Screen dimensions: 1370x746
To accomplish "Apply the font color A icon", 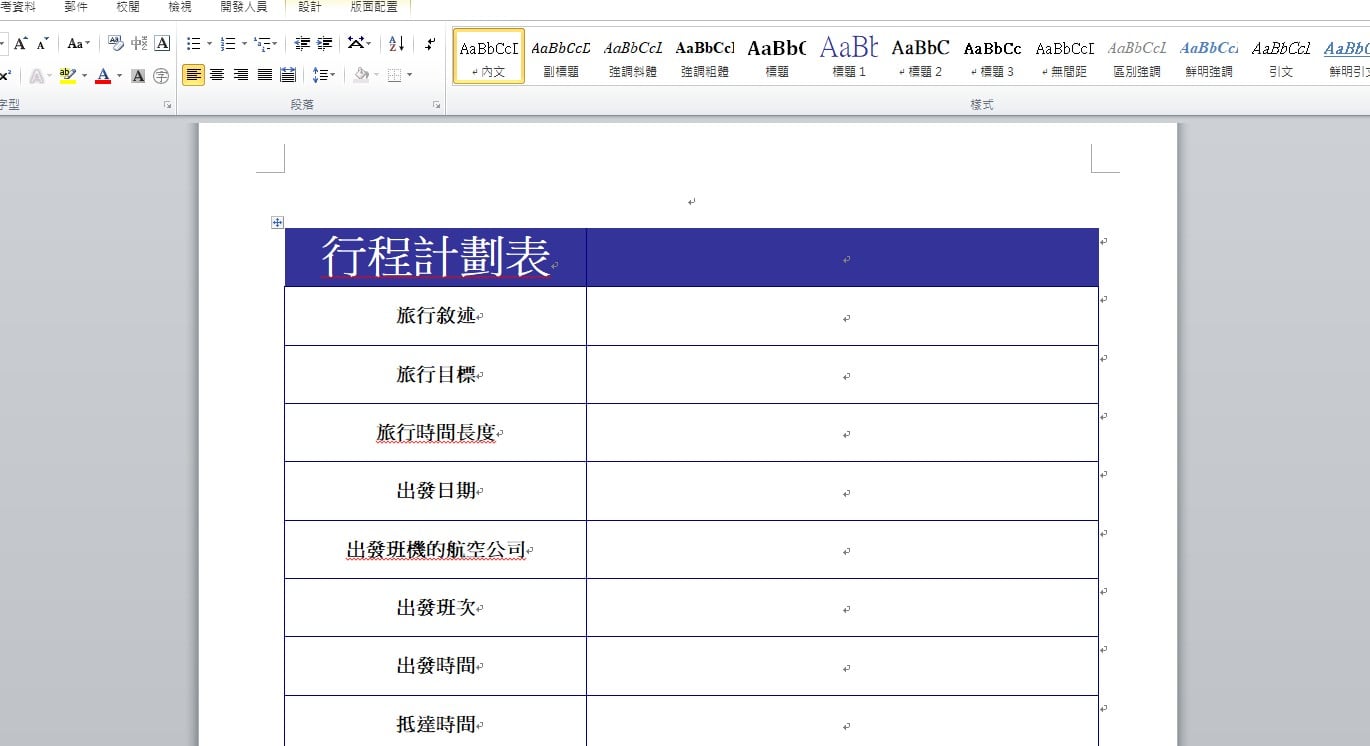I will point(103,75).
